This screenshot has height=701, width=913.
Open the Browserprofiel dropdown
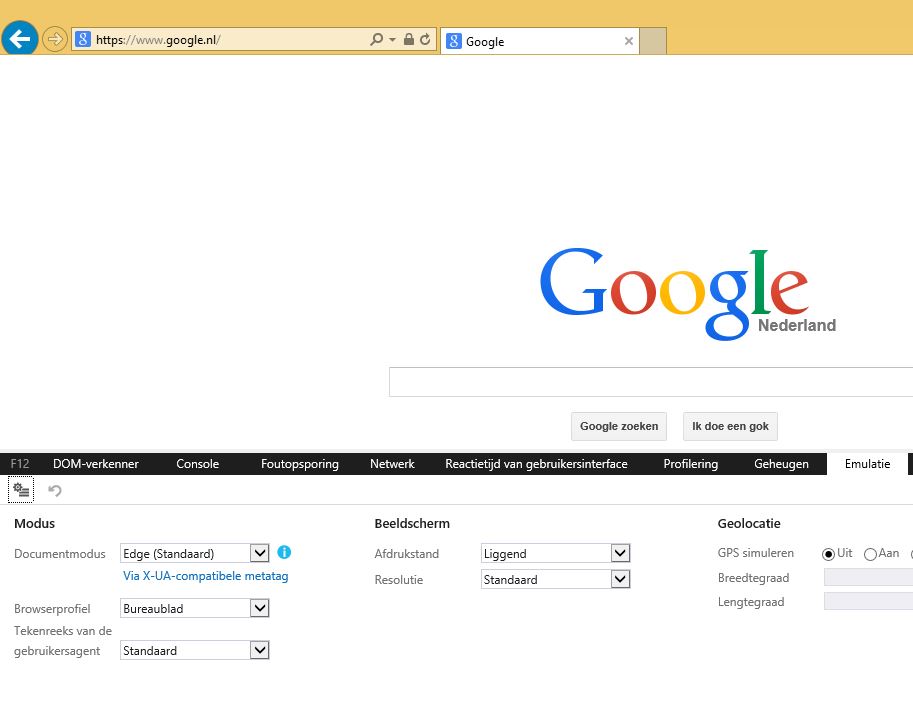[x=195, y=608]
